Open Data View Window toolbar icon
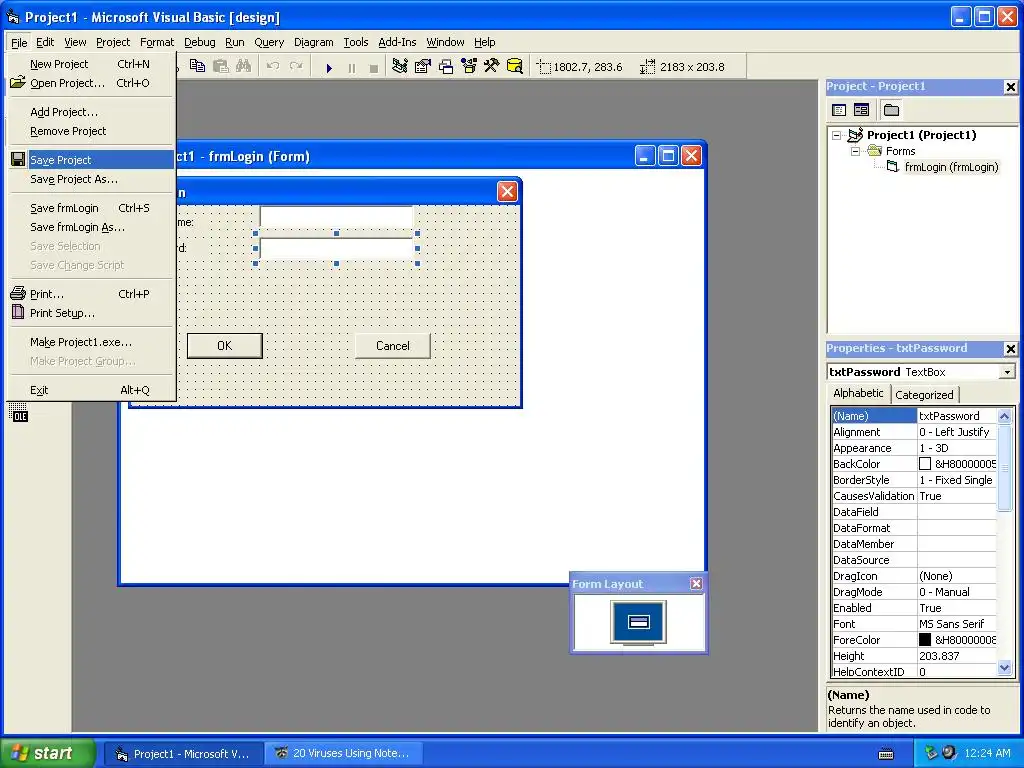 pos(515,66)
